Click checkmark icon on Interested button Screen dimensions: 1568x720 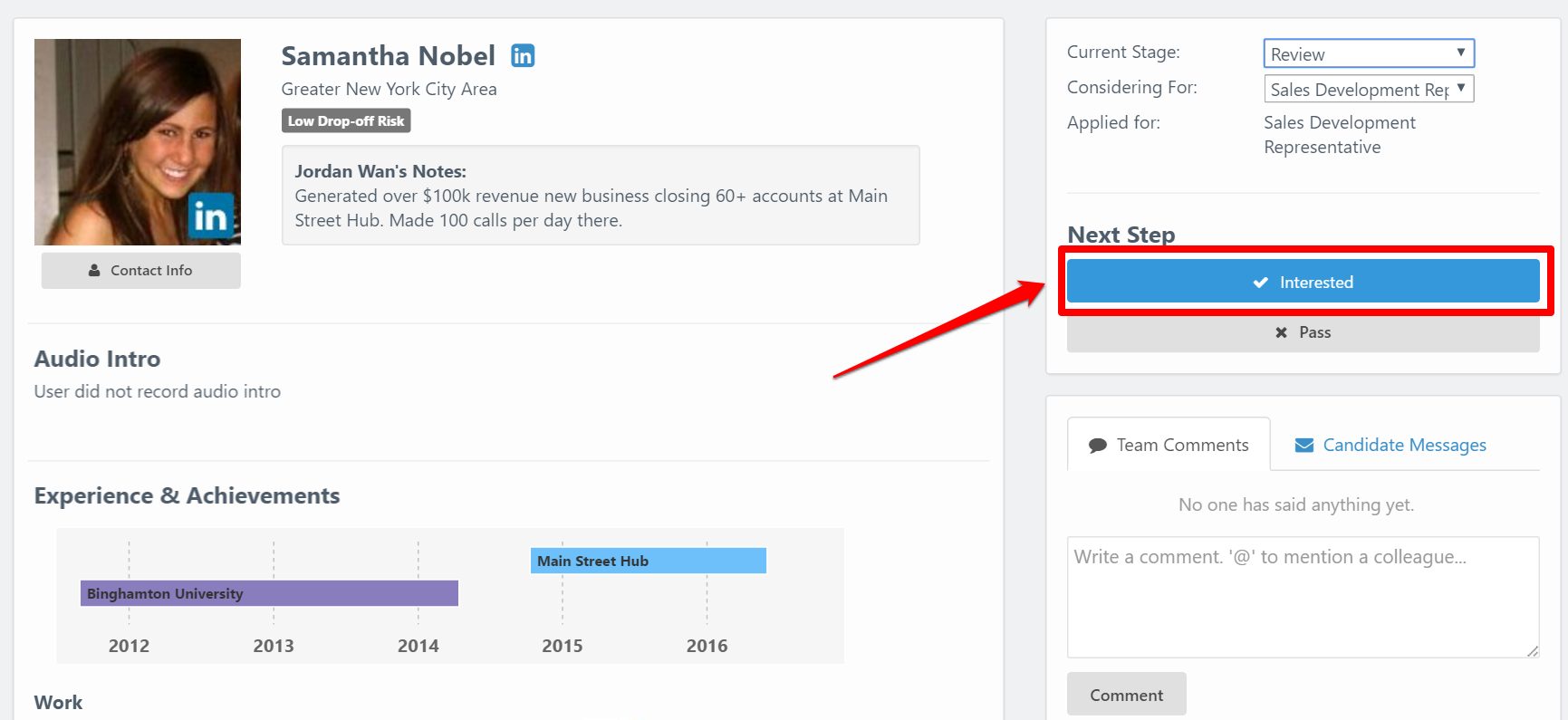(x=1260, y=283)
